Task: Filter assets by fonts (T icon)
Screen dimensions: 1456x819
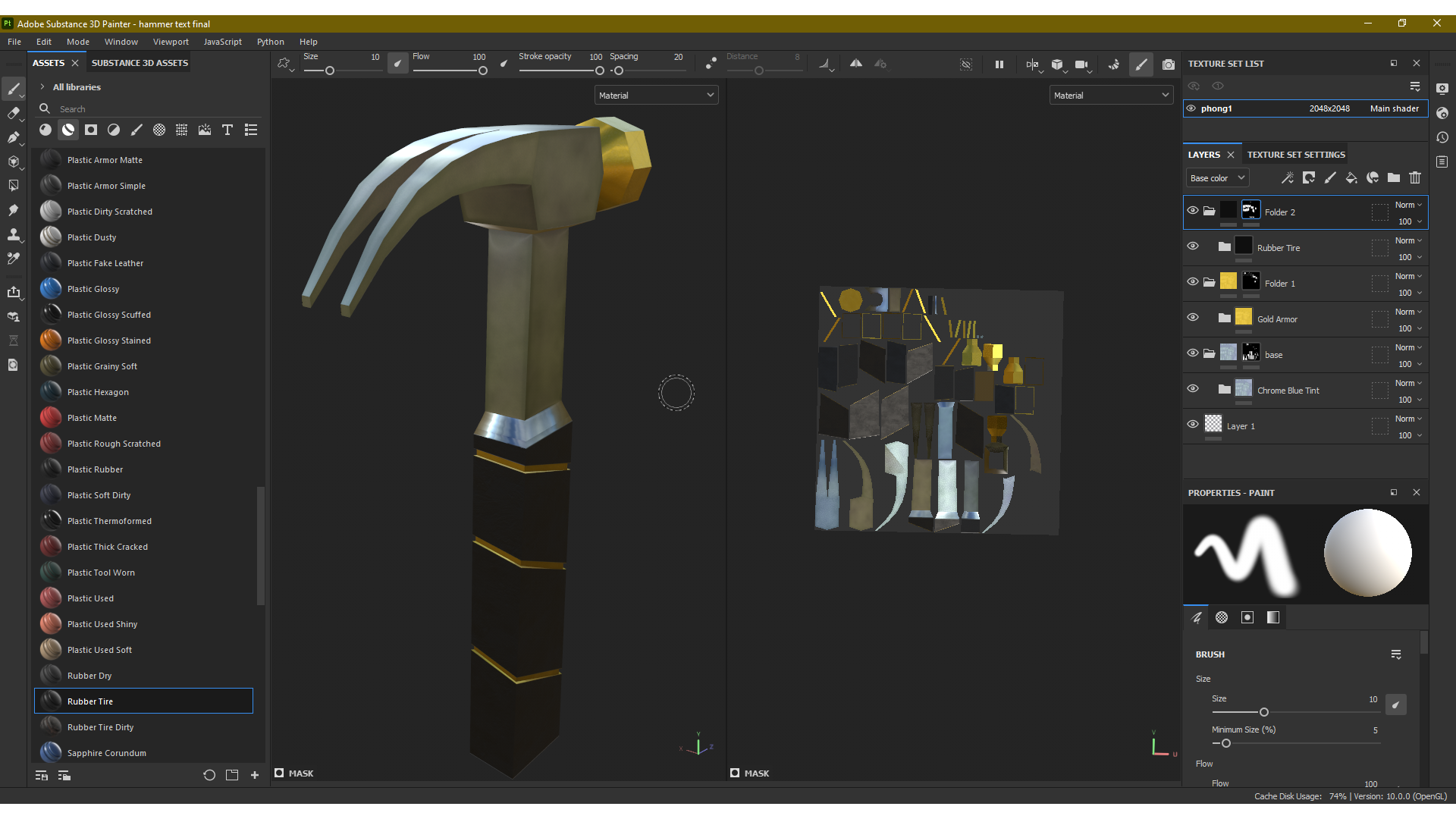Action: tap(227, 130)
